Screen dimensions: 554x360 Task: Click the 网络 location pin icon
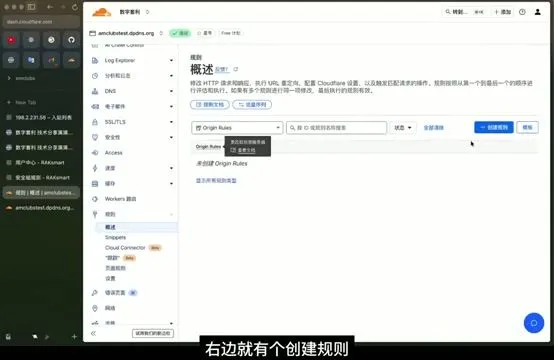(x=95, y=308)
